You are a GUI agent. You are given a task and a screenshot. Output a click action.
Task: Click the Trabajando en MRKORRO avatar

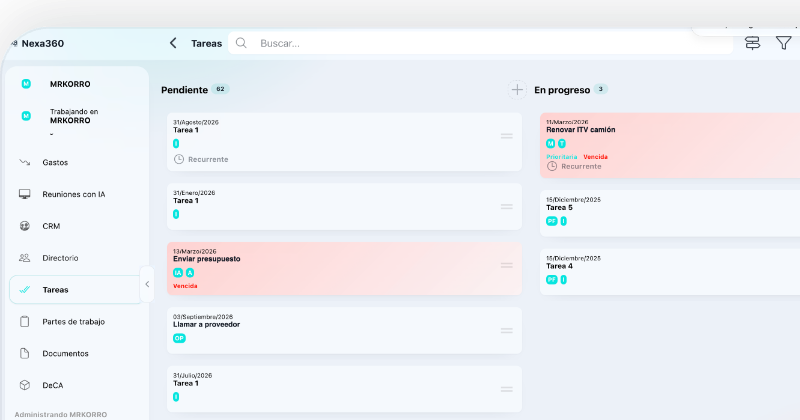point(26,116)
